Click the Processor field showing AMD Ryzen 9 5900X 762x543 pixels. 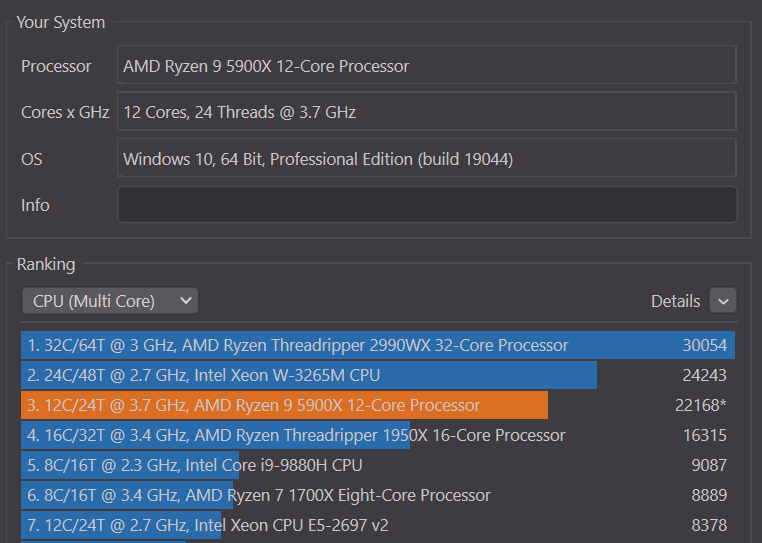point(427,65)
